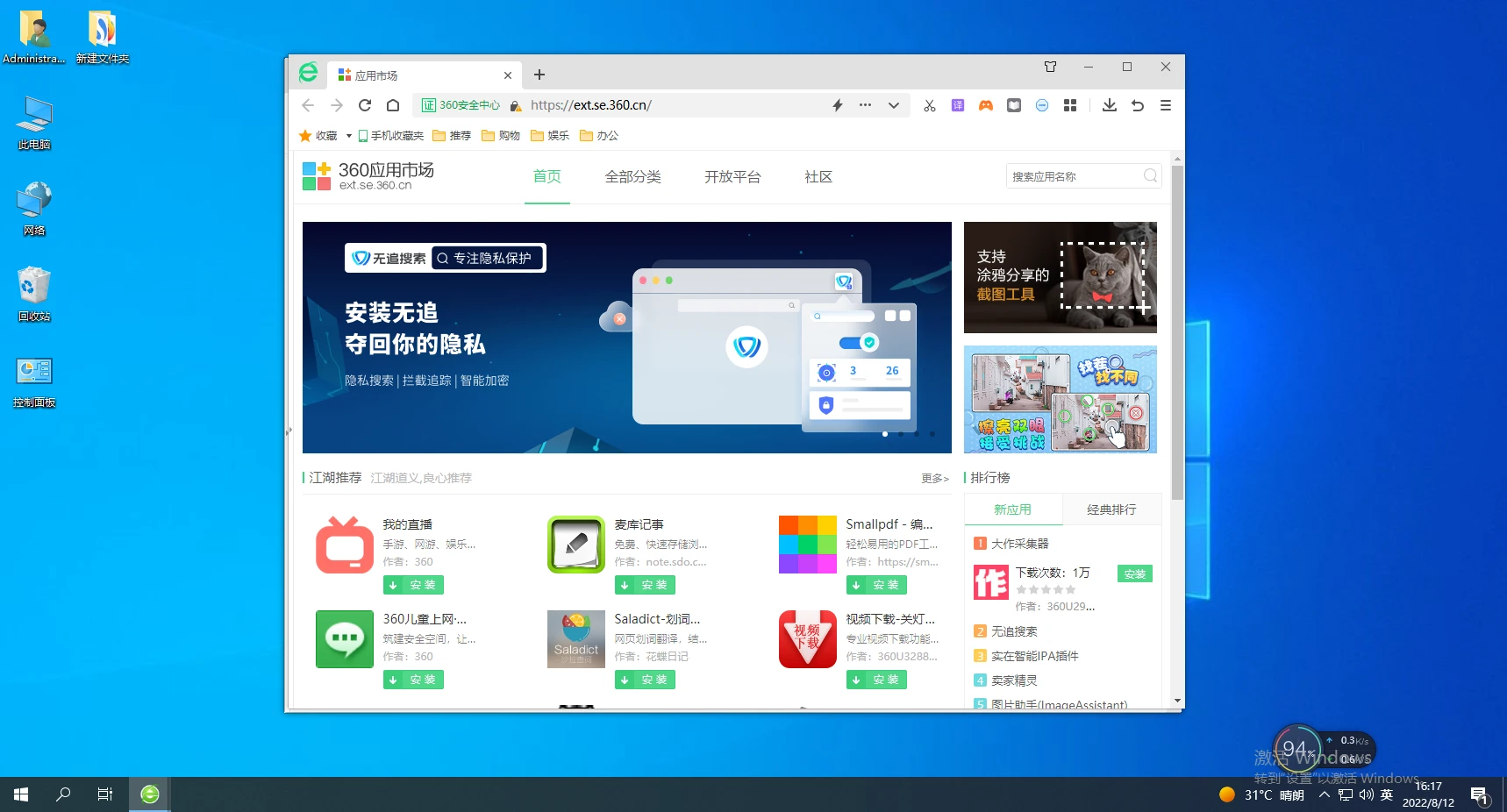This screenshot has height=812, width=1507.
Task: Open the three-dots address bar menu
Action: [x=866, y=105]
